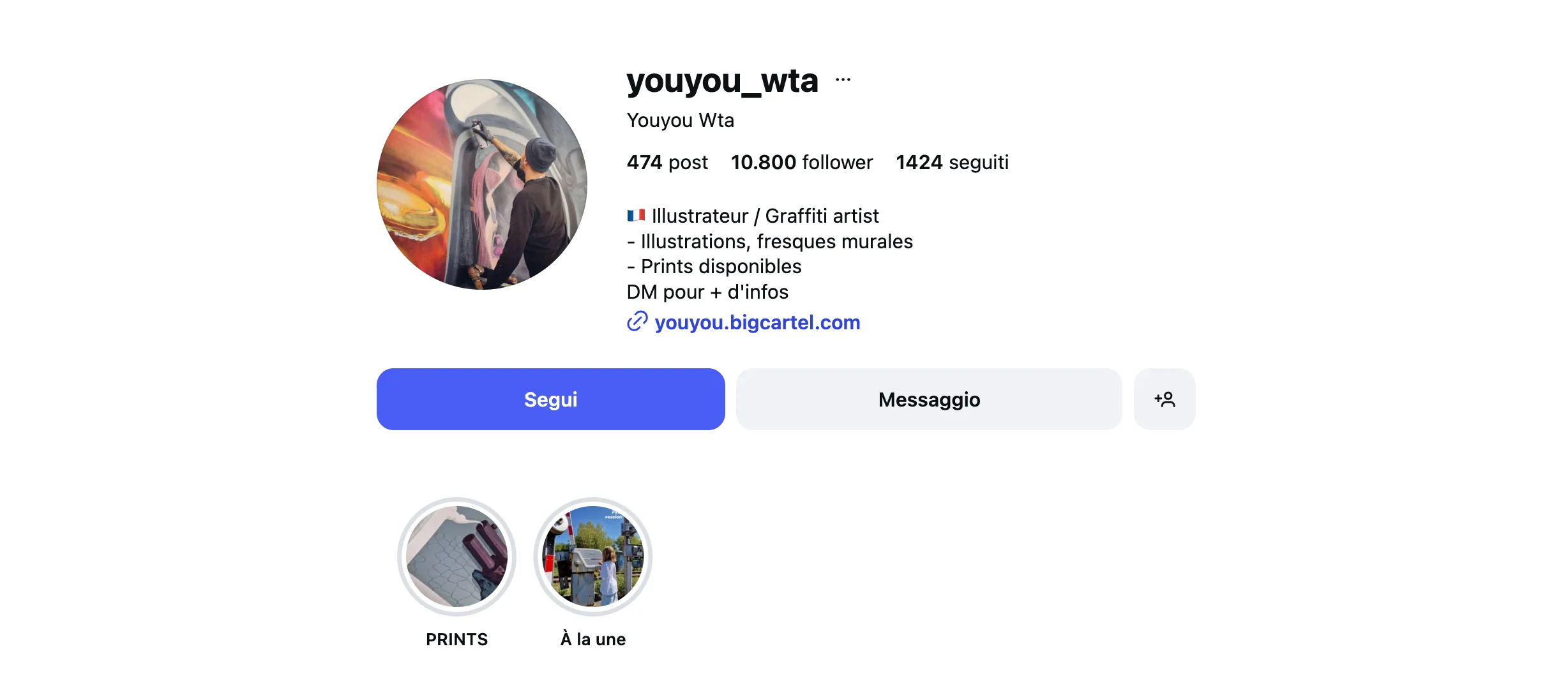Click the Youyou Wta display name
Screen dimensions: 1568x688
pyautogui.click(x=681, y=120)
